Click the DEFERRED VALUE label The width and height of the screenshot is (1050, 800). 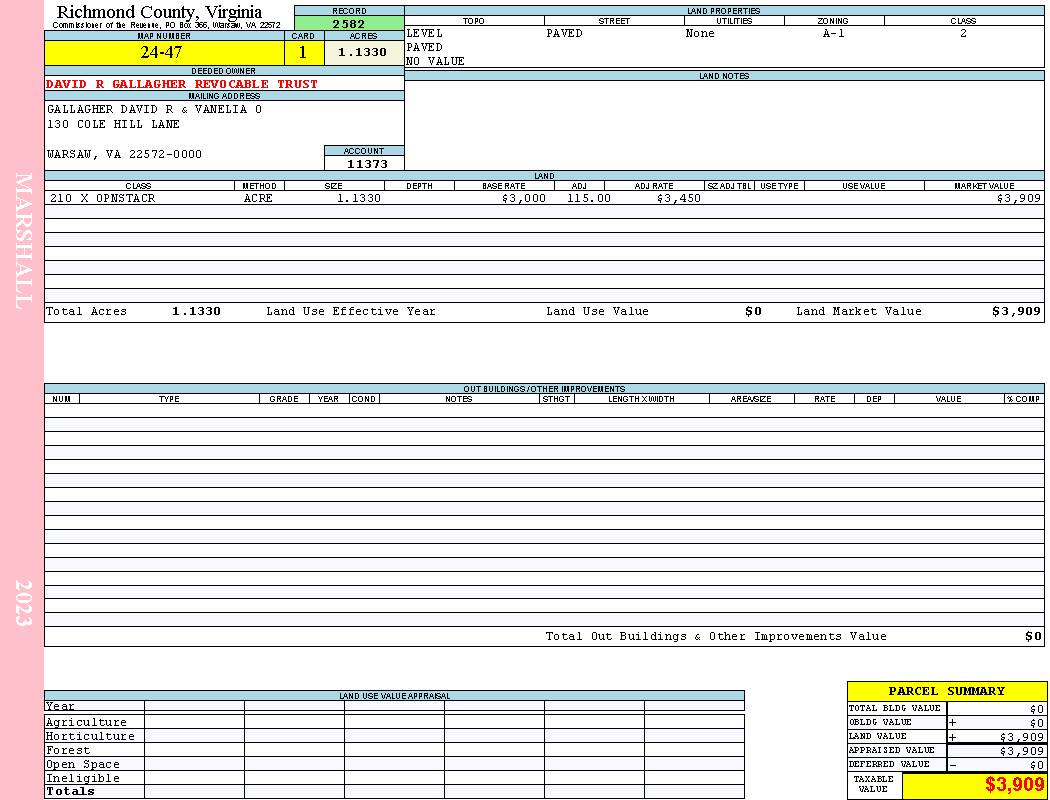889,765
